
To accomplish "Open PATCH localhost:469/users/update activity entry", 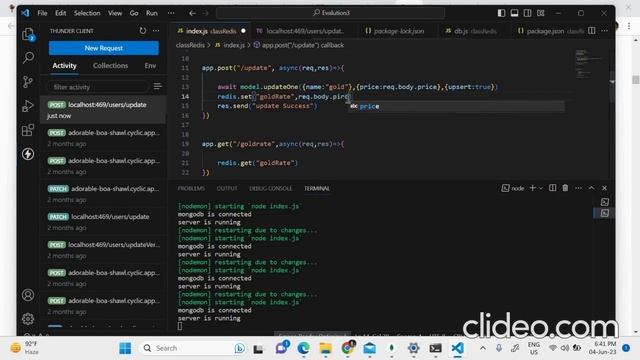I will click(103, 222).
